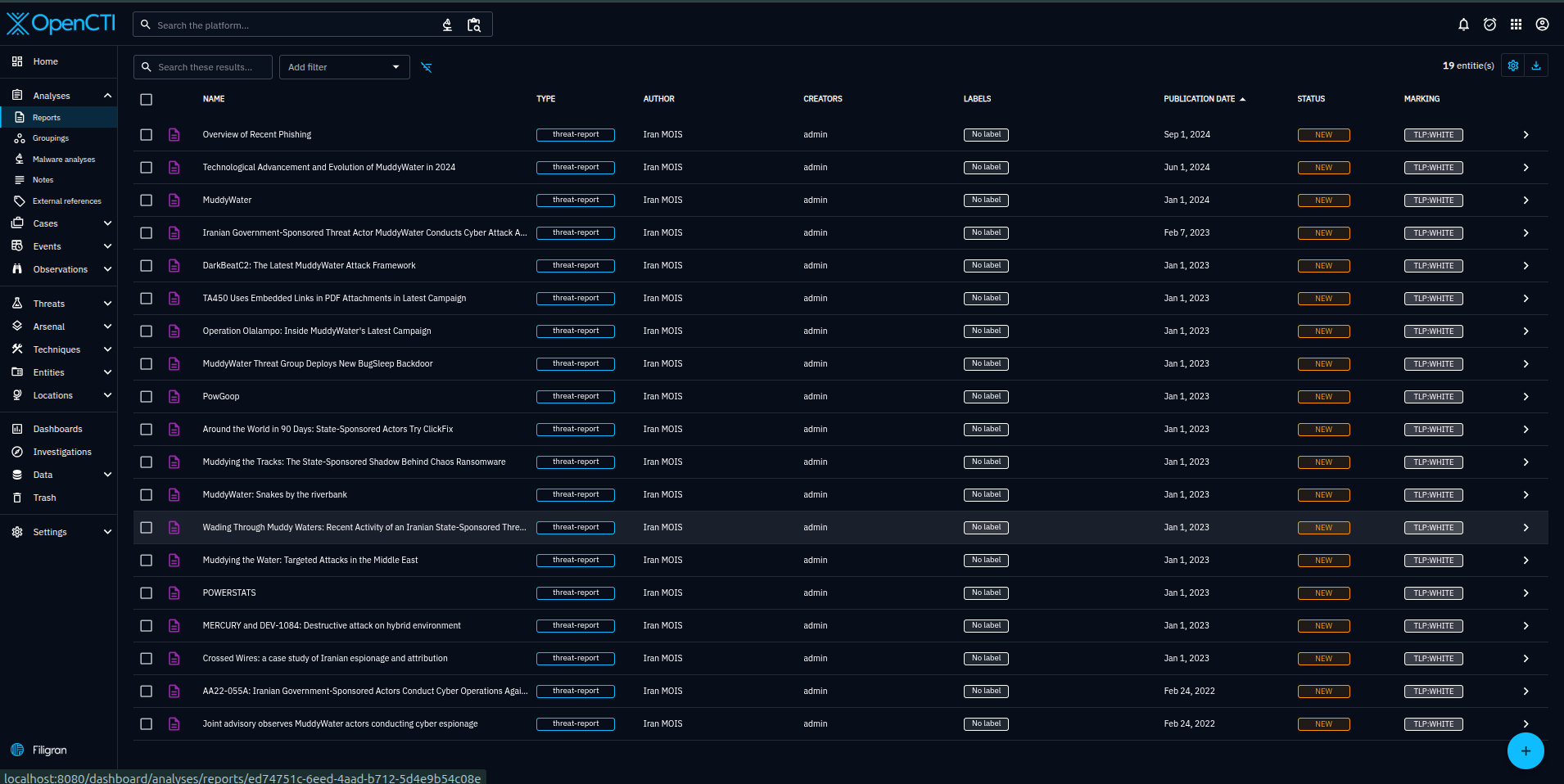
Task: Check the Overview of Recent Phishing row checkbox
Action: pyautogui.click(x=147, y=134)
